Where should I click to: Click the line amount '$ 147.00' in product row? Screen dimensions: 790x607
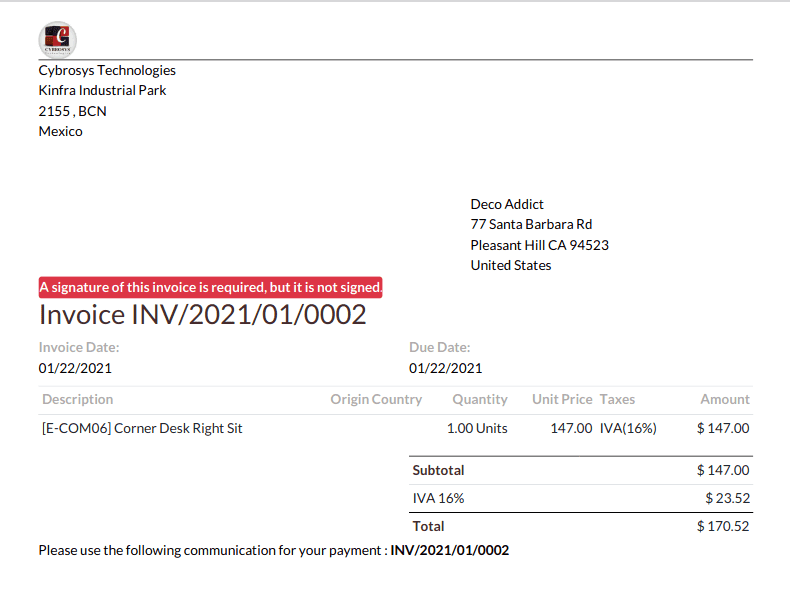click(723, 428)
